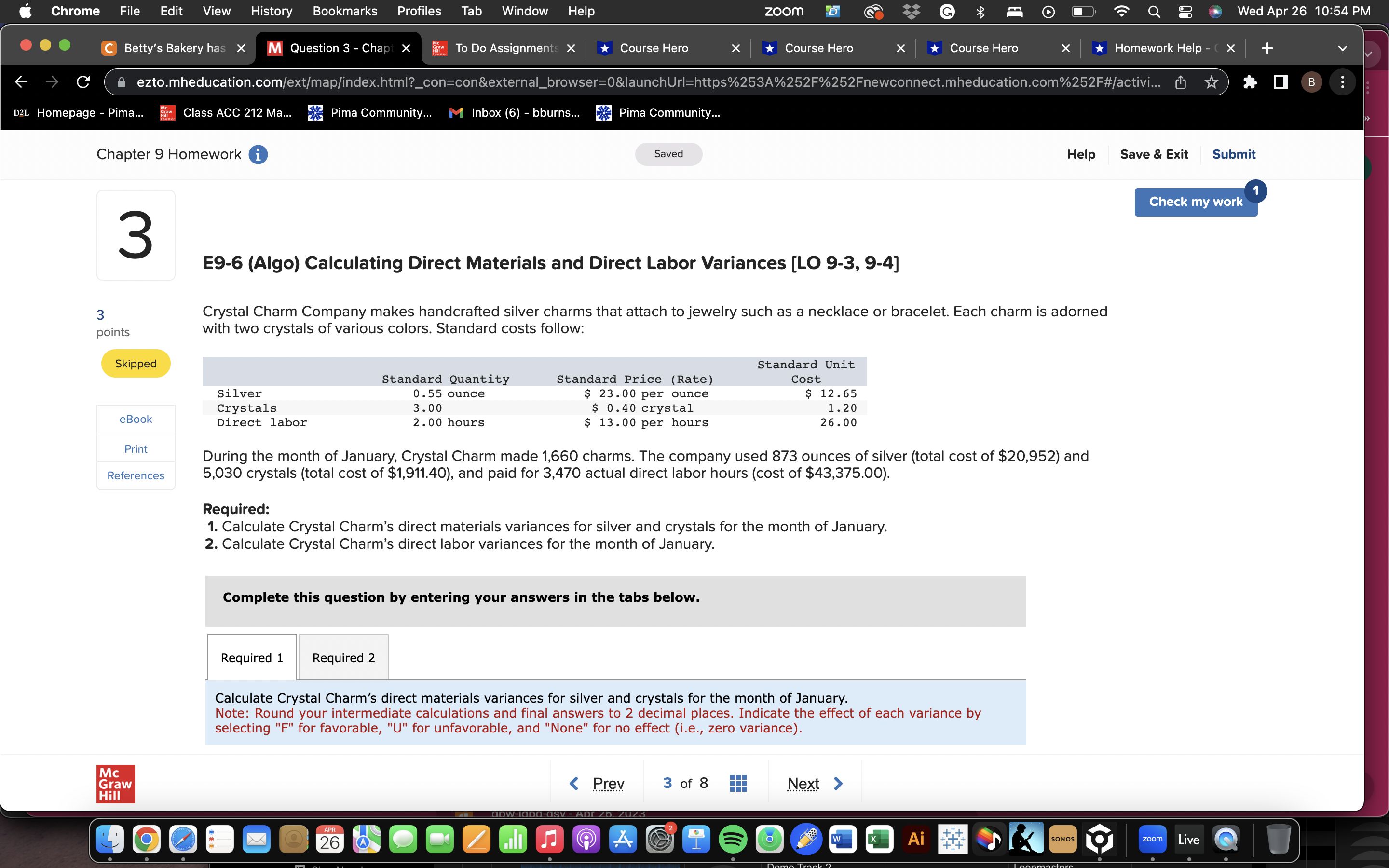
Task: Open the Inbox (6) Gmail bookmark
Action: pyautogui.click(x=515, y=112)
